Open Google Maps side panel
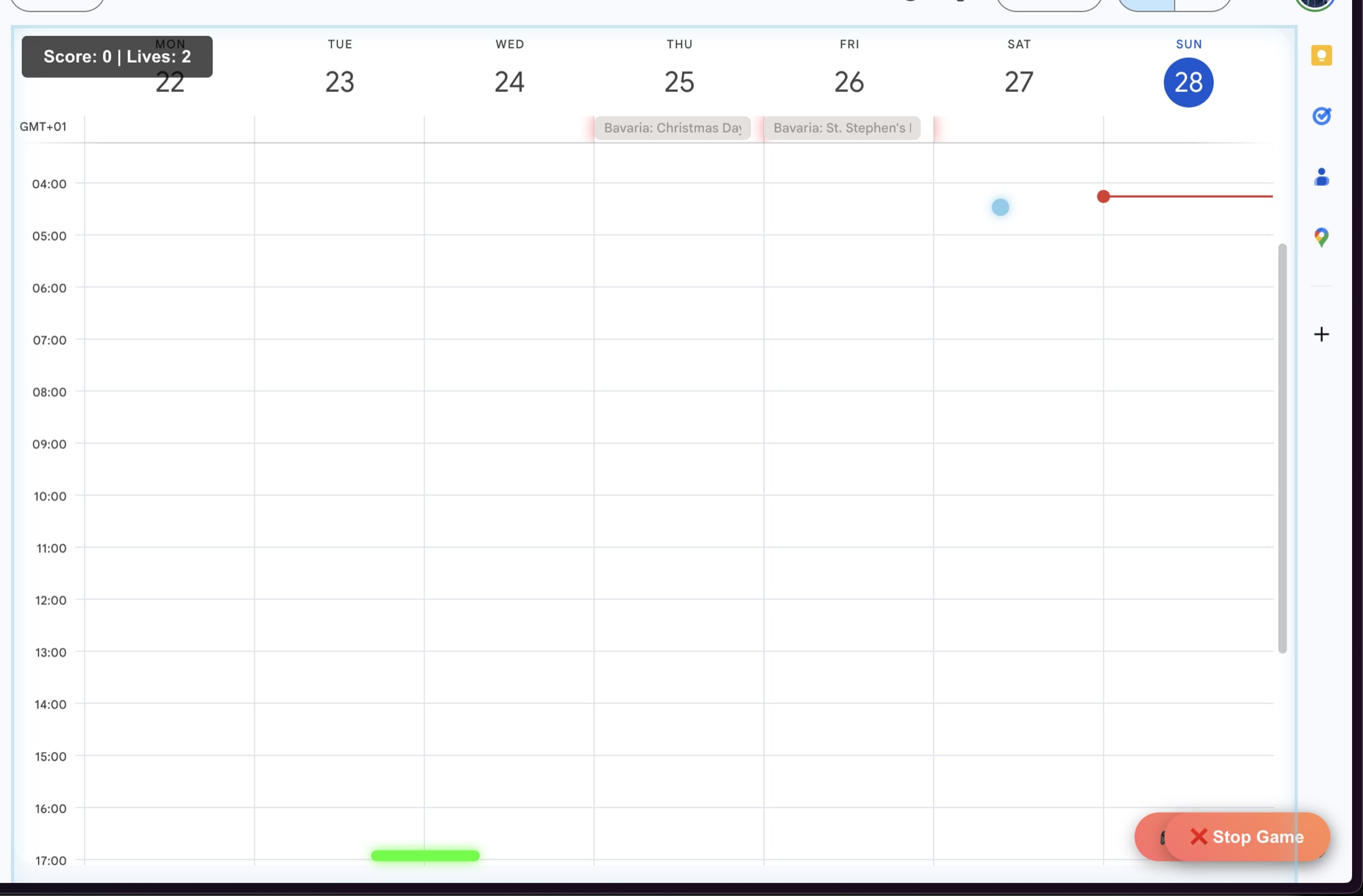Viewport: 1363px width, 896px height. [1321, 237]
